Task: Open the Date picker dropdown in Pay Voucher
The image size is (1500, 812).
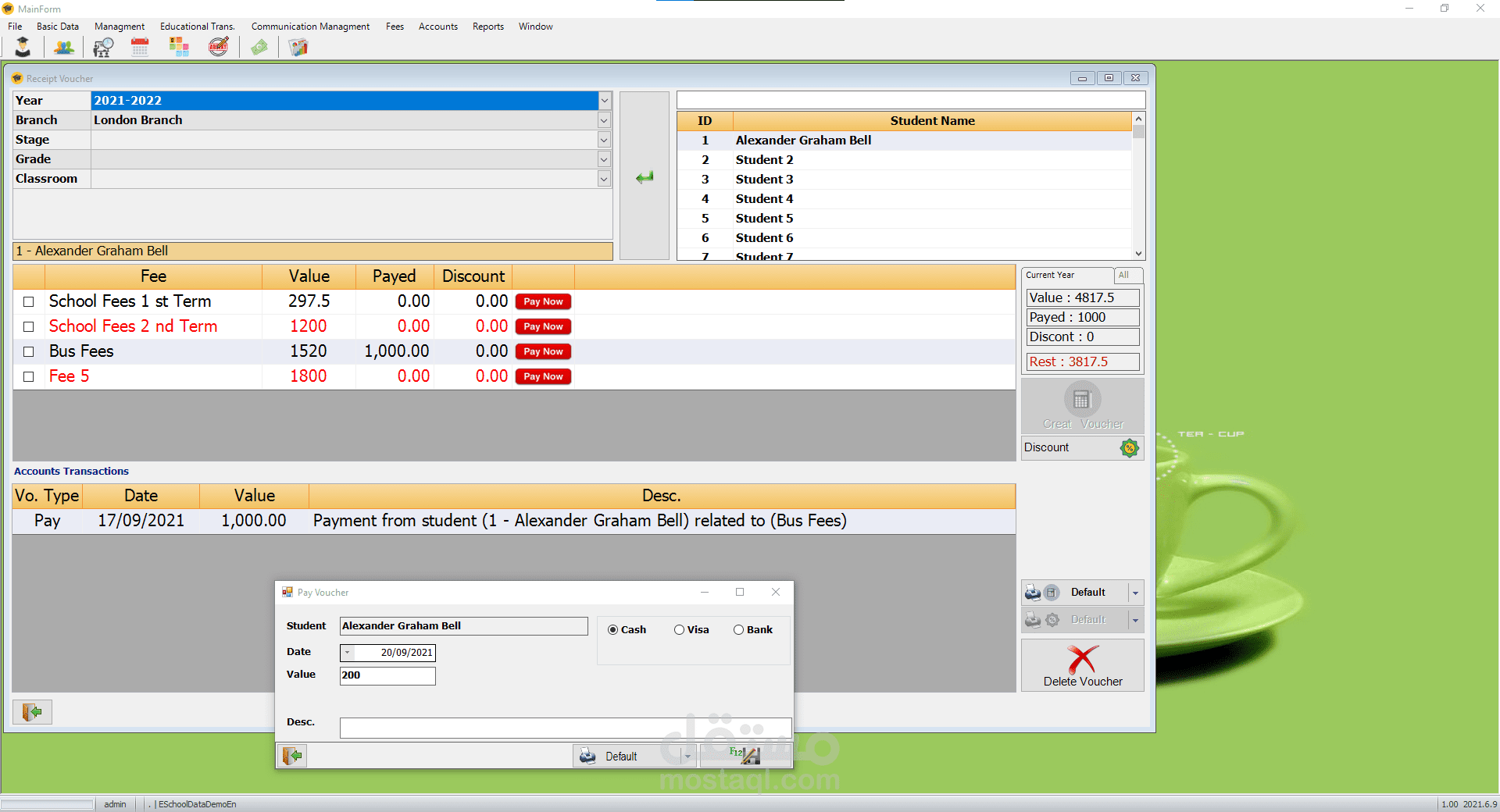Action: [348, 653]
